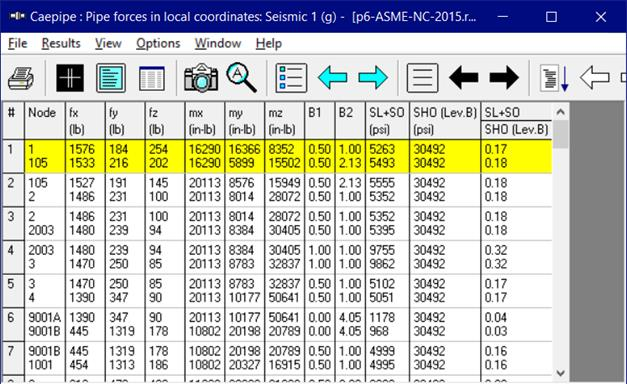This screenshot has height=384, width=627.
Task: Click the load cases lines icon
Action: 422,78
